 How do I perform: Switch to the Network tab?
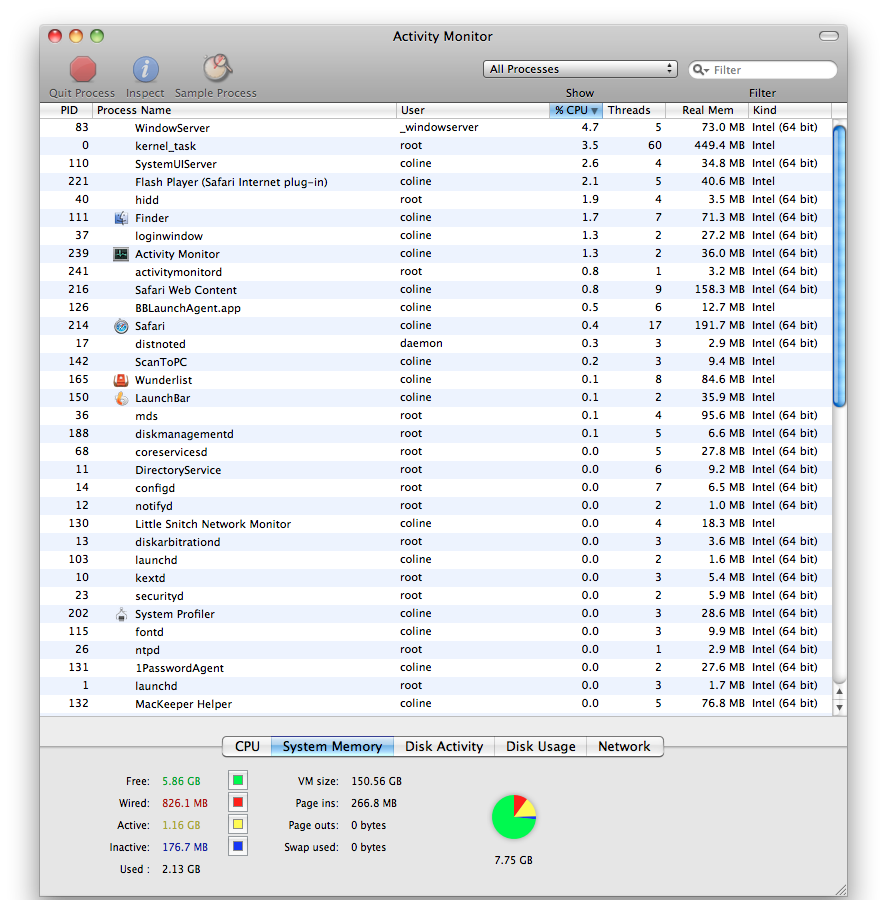625,746
